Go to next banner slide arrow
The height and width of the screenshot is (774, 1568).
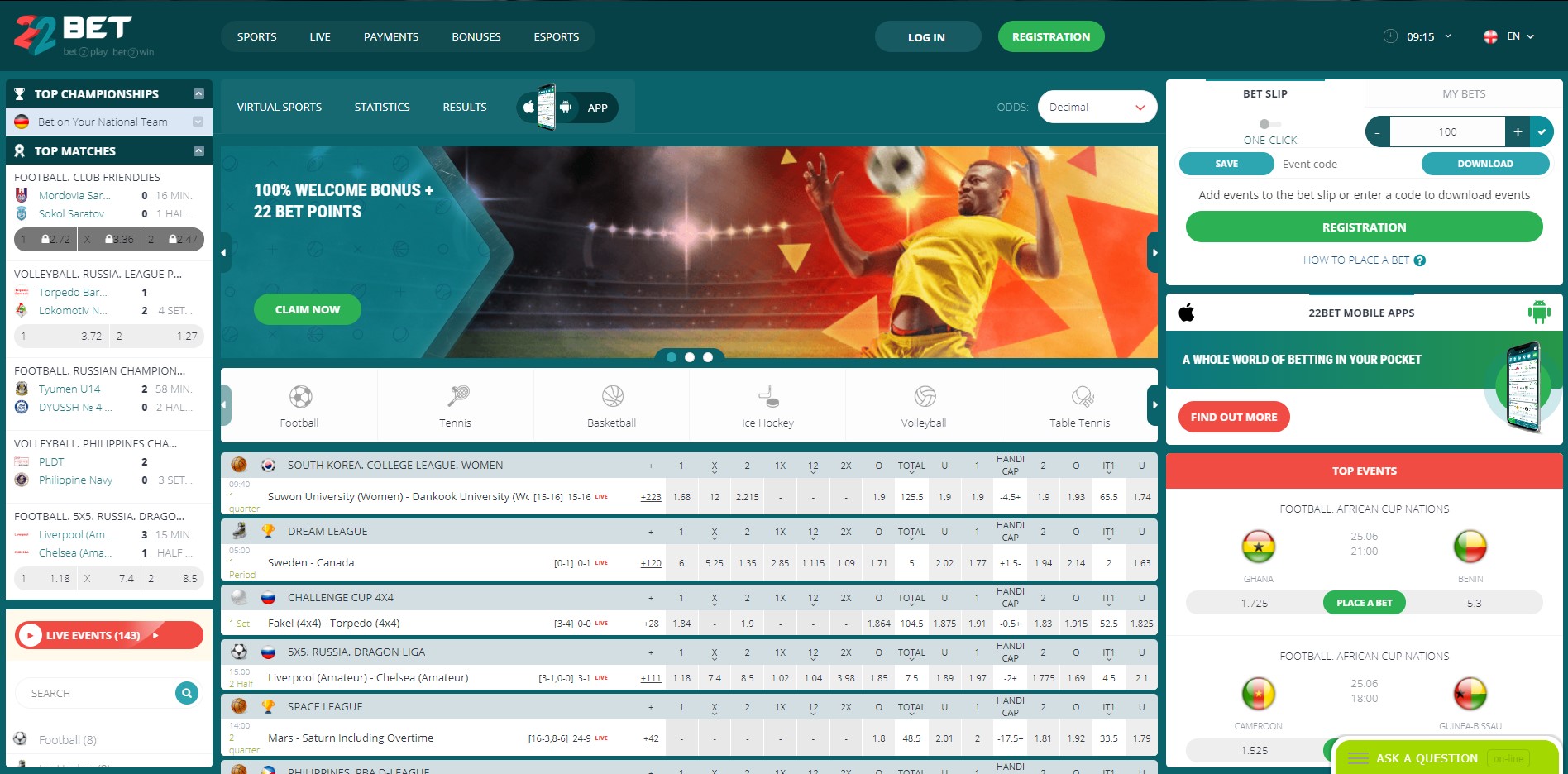coord(1154,252)
